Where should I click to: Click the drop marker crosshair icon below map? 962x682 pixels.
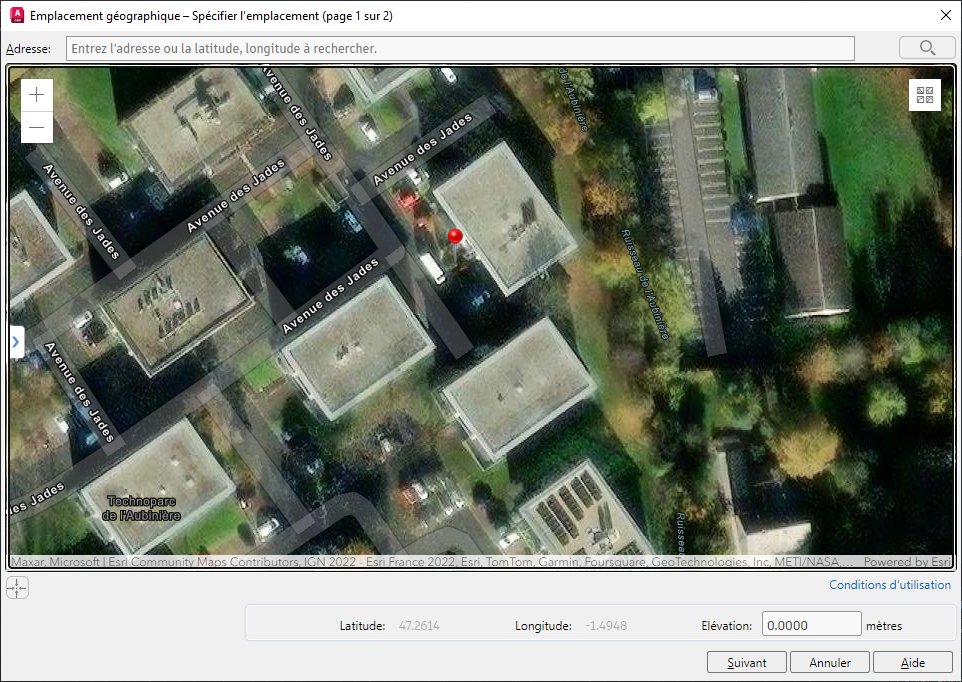pos(17,588)
